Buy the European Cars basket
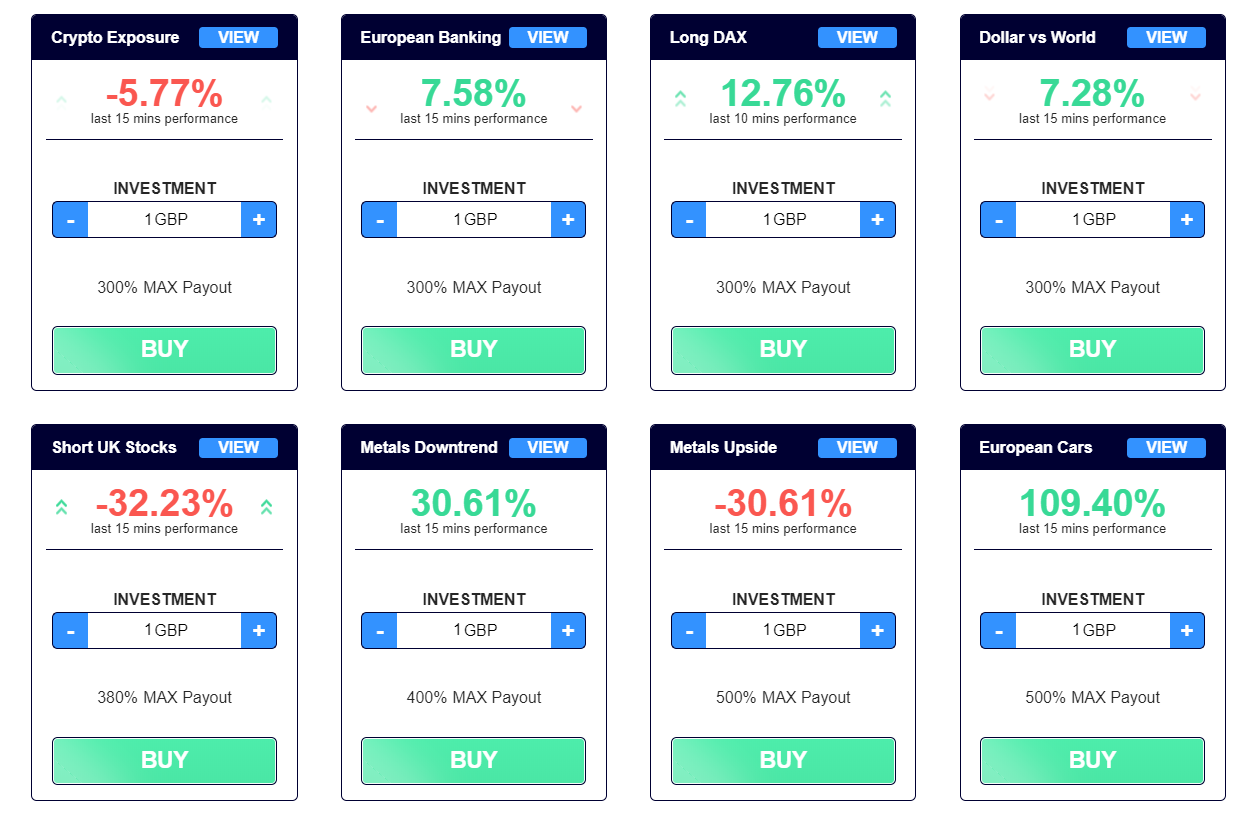 [x=1092, y=760]
